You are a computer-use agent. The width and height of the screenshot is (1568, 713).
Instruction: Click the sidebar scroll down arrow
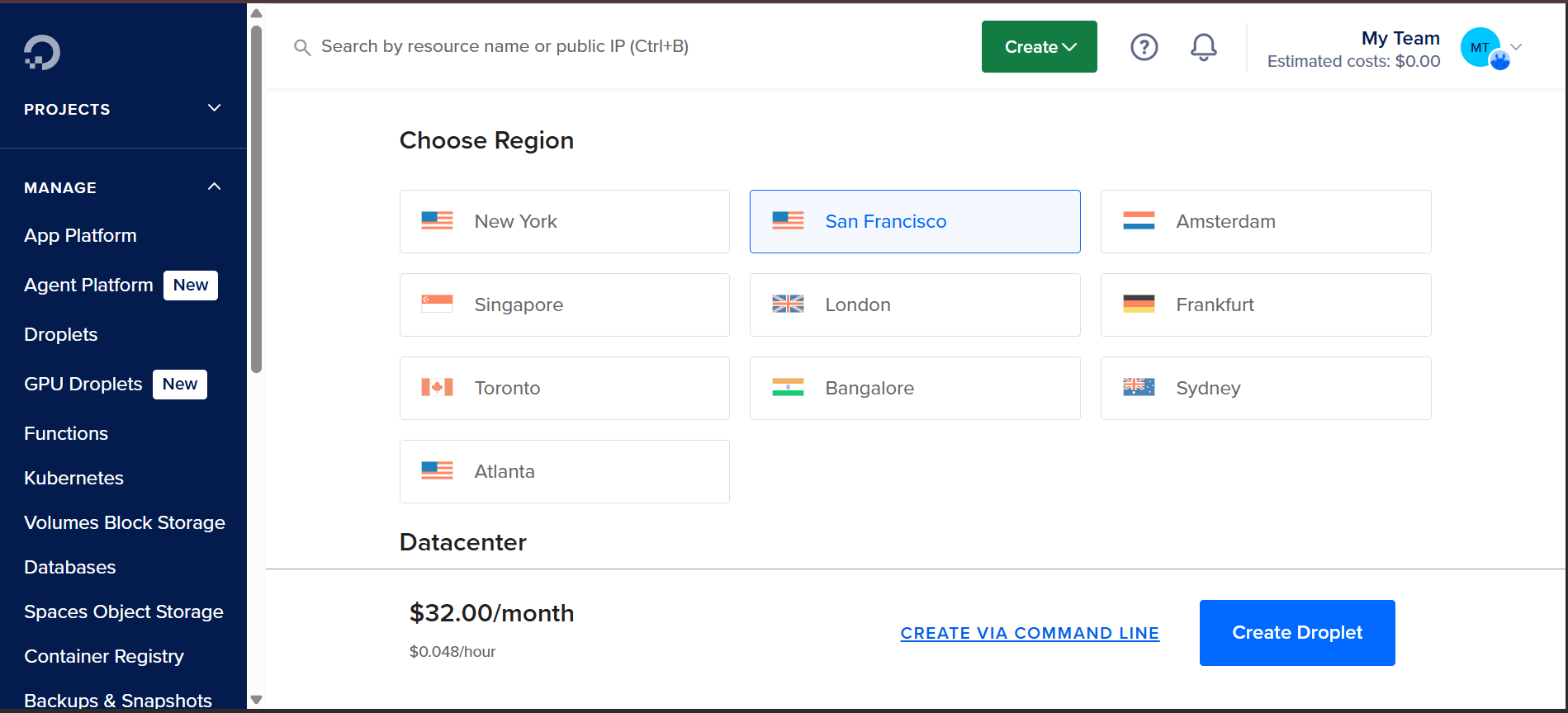[x=256, y=700]
